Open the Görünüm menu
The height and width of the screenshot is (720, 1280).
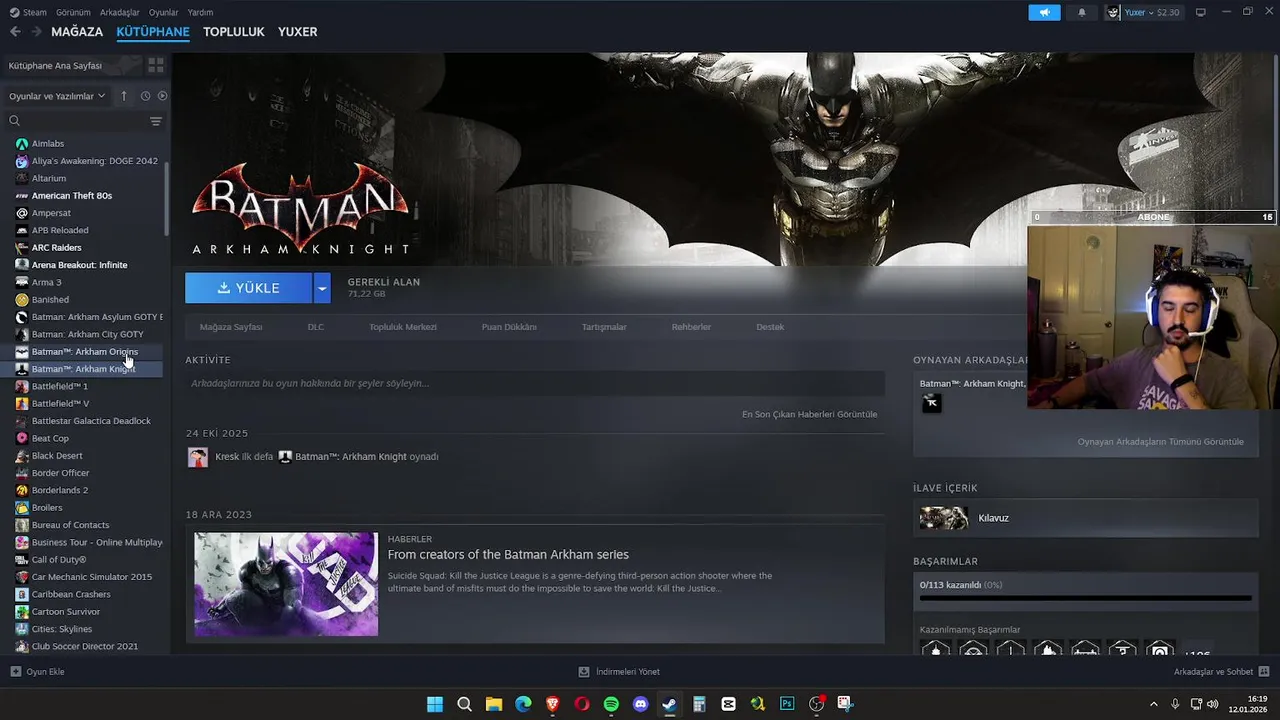pos(73,12)
